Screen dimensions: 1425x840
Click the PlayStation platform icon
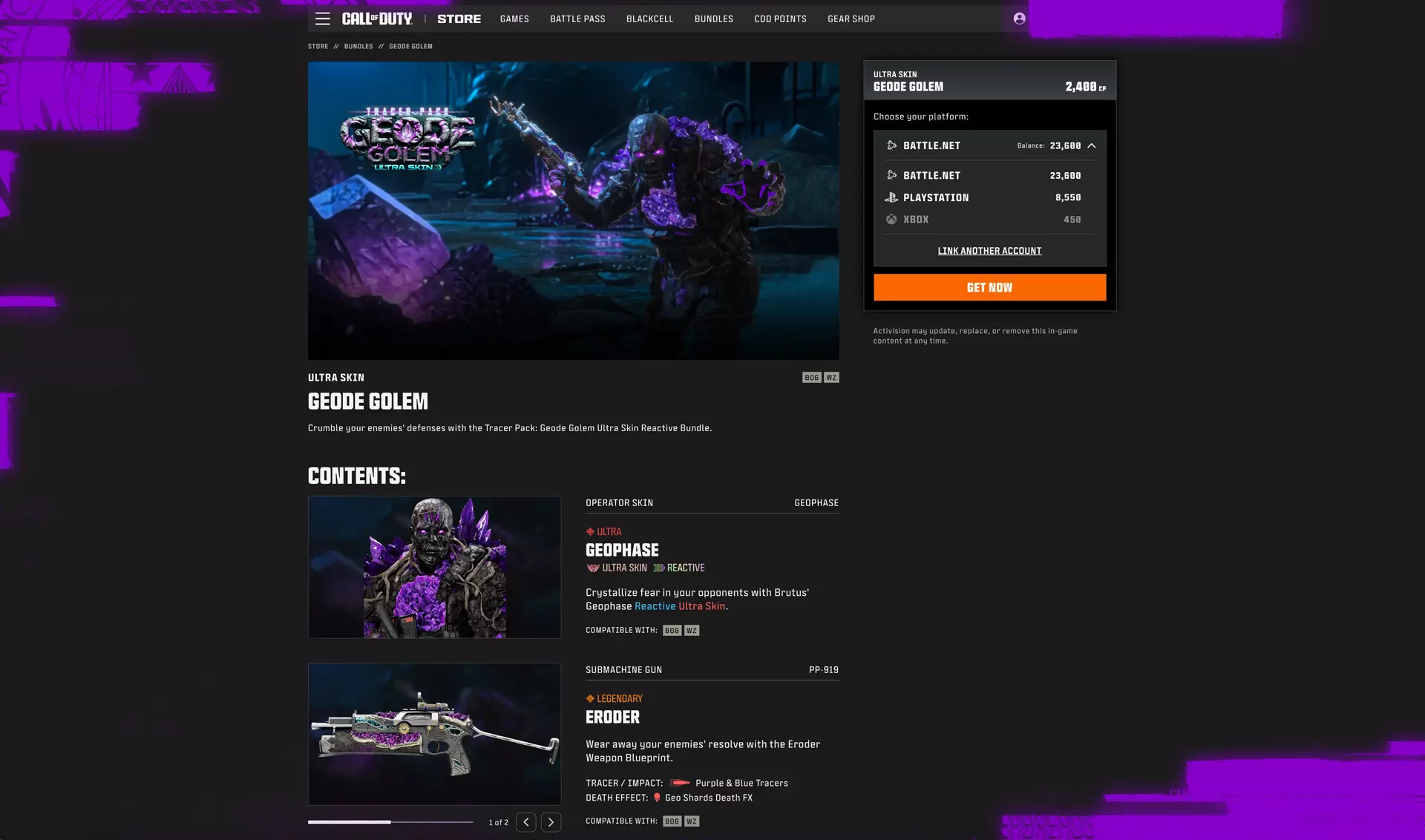pos(891,197)
